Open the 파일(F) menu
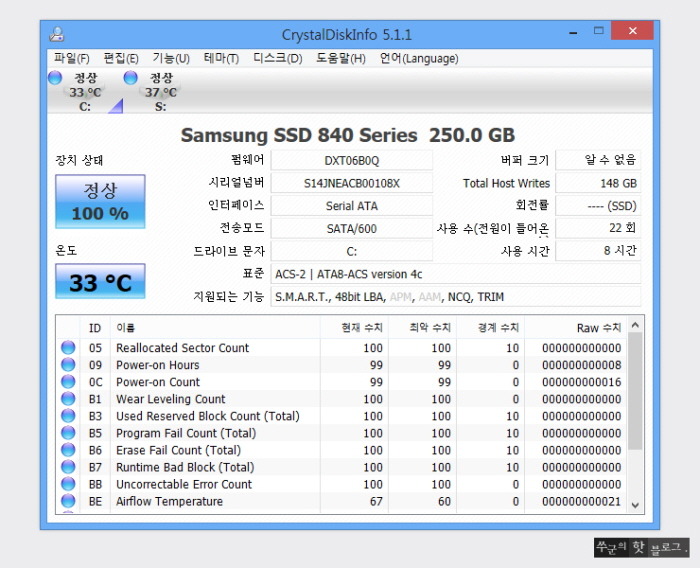The height and width of the screenshot is (568, 700). point(71,58)
